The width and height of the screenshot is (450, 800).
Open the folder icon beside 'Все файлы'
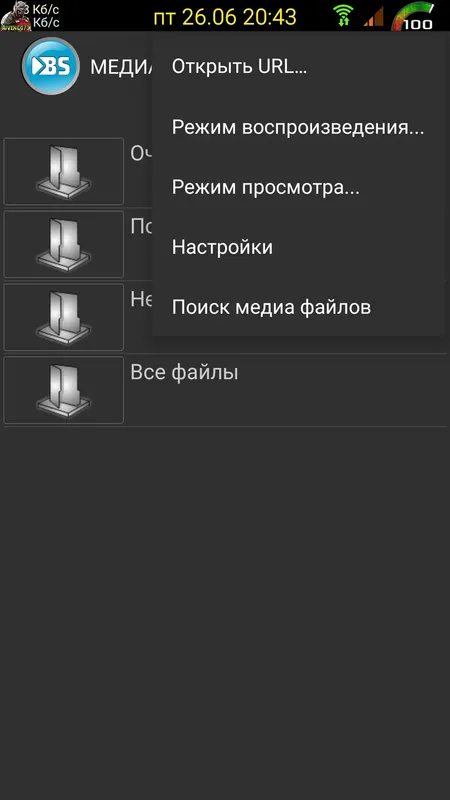[63, 390]
